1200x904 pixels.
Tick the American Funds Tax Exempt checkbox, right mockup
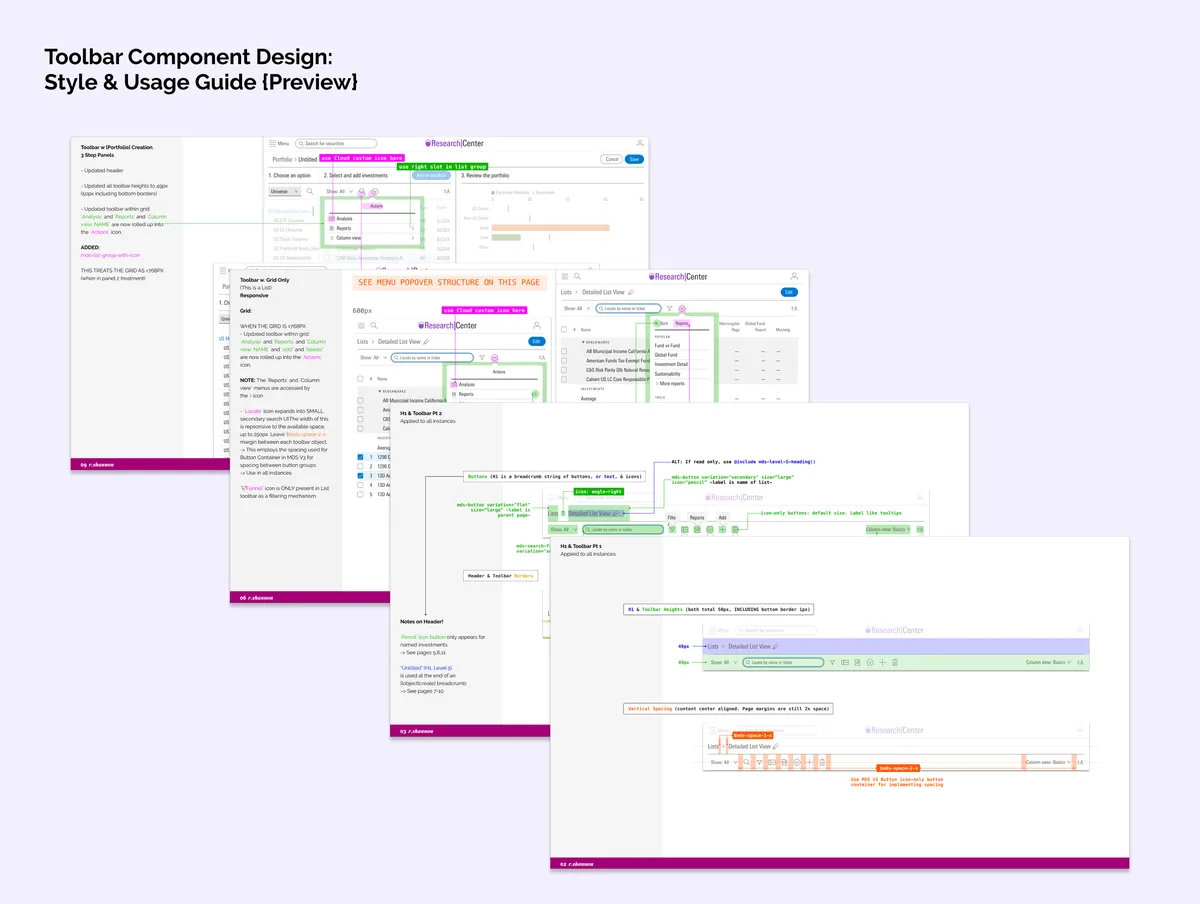coord(564,361)
